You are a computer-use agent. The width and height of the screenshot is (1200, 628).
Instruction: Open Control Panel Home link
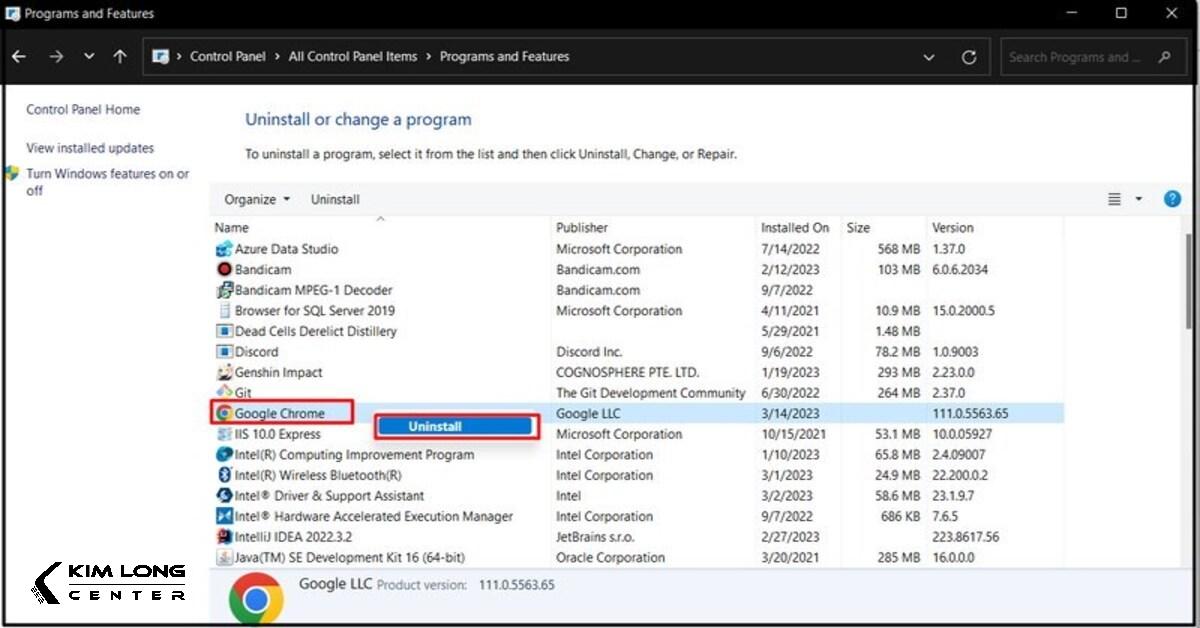coord(83,110)
